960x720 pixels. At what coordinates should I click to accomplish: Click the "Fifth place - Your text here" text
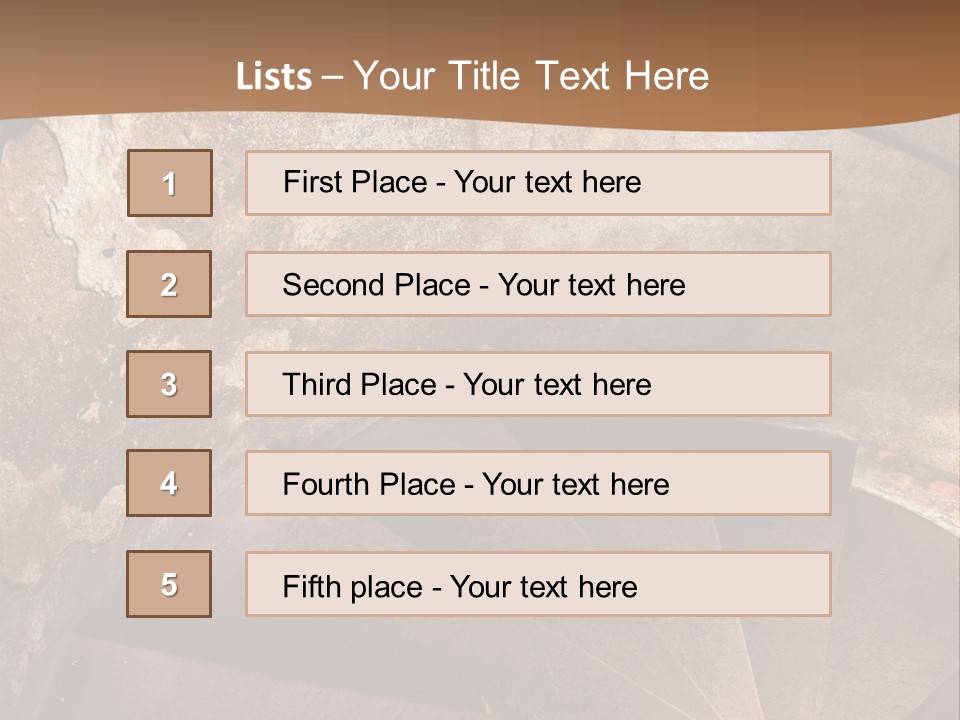(x=460, y=586)
